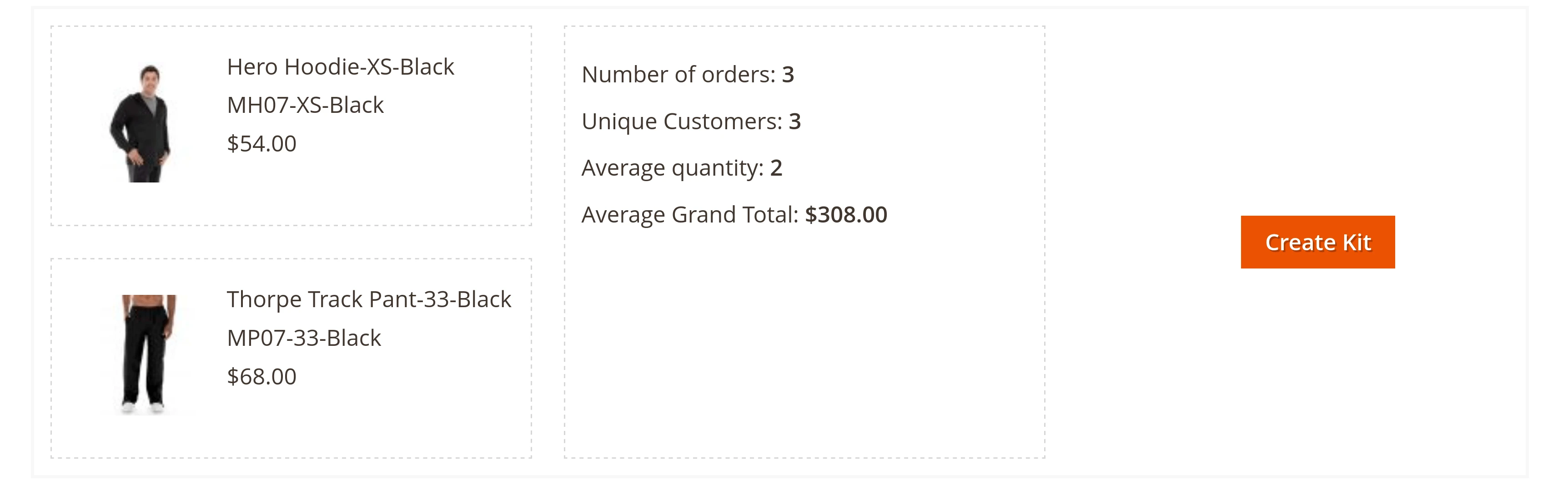Click the SKU MP07-33-Black
Viewport: 1568px width, 486px height.
(x=304, y=337)
